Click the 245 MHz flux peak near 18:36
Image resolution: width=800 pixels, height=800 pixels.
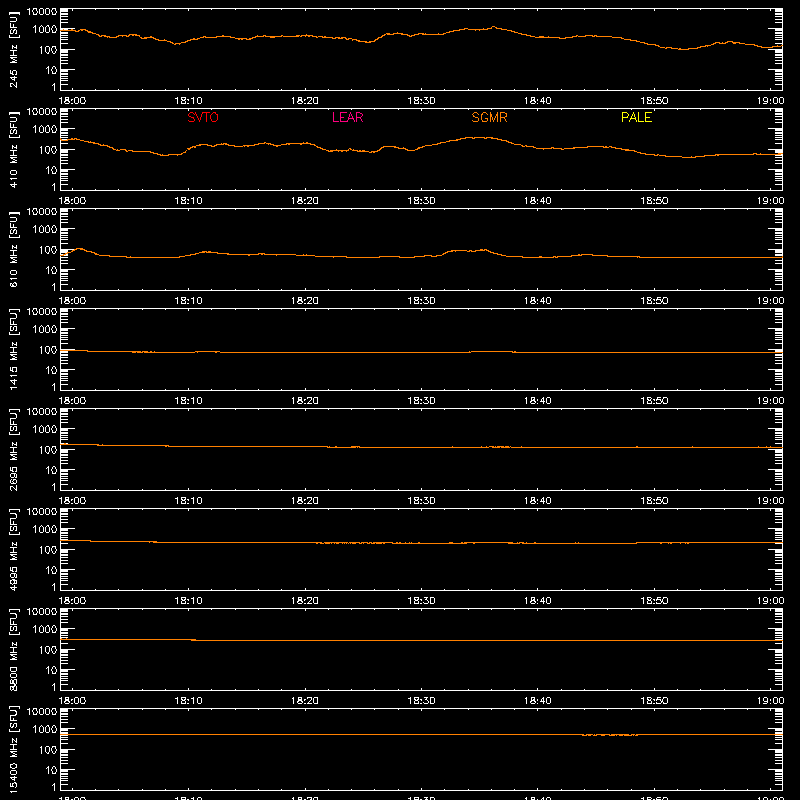click(493, 28)
